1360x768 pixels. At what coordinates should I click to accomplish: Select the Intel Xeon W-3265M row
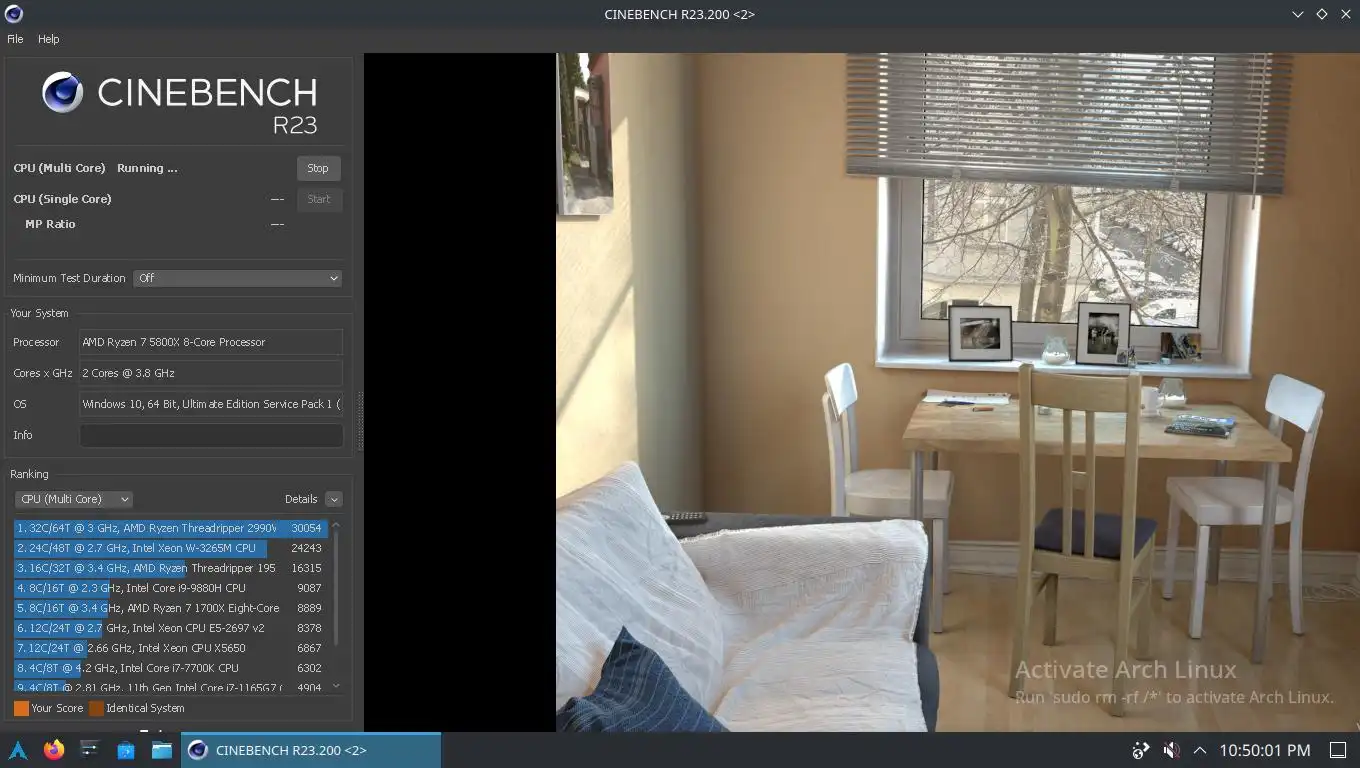point(171,548)
